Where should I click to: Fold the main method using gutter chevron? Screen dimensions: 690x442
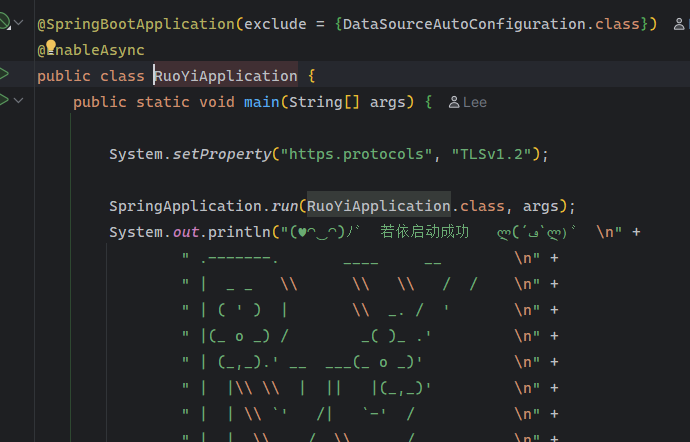(x=18, y=100)
